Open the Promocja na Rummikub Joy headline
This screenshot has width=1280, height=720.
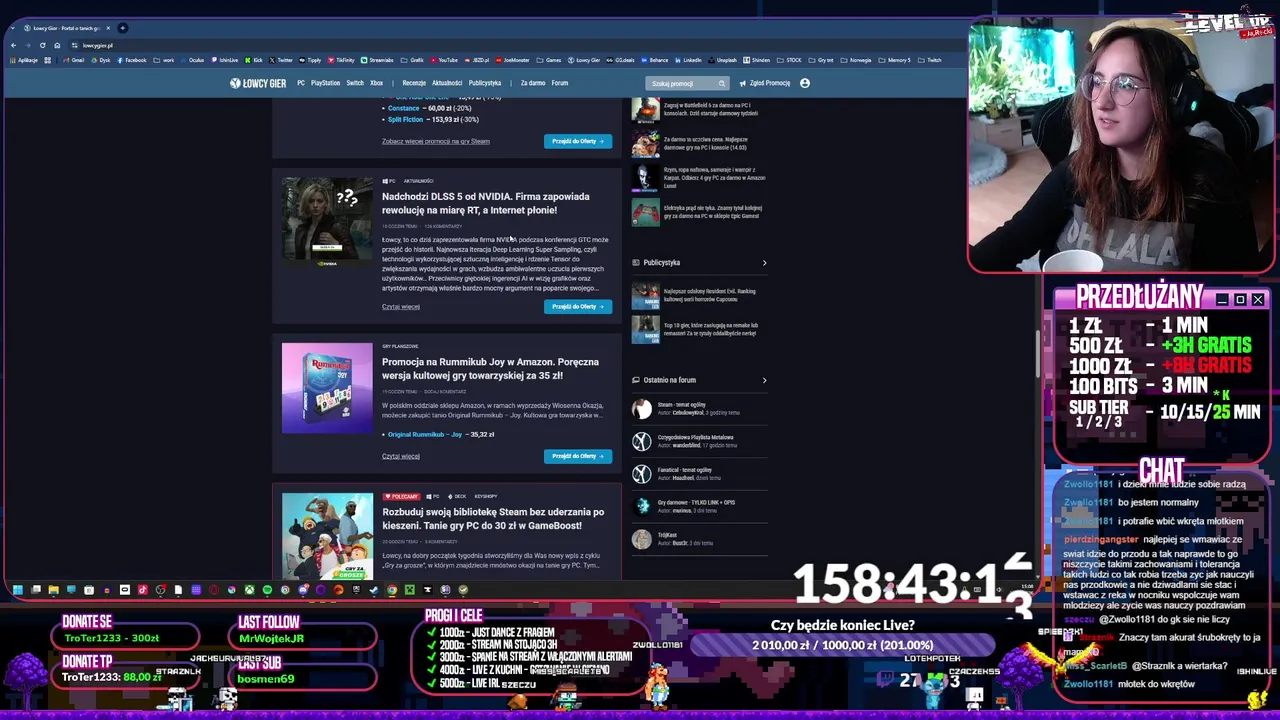coord(490,369)
